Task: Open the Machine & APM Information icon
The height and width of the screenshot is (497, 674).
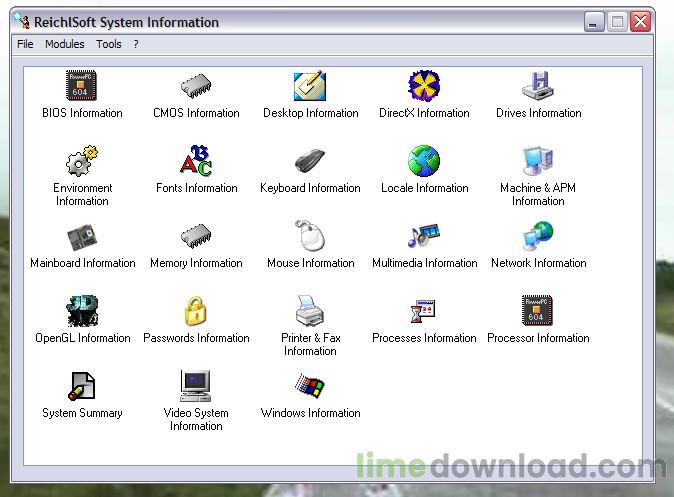Action: tap(538, 161)
